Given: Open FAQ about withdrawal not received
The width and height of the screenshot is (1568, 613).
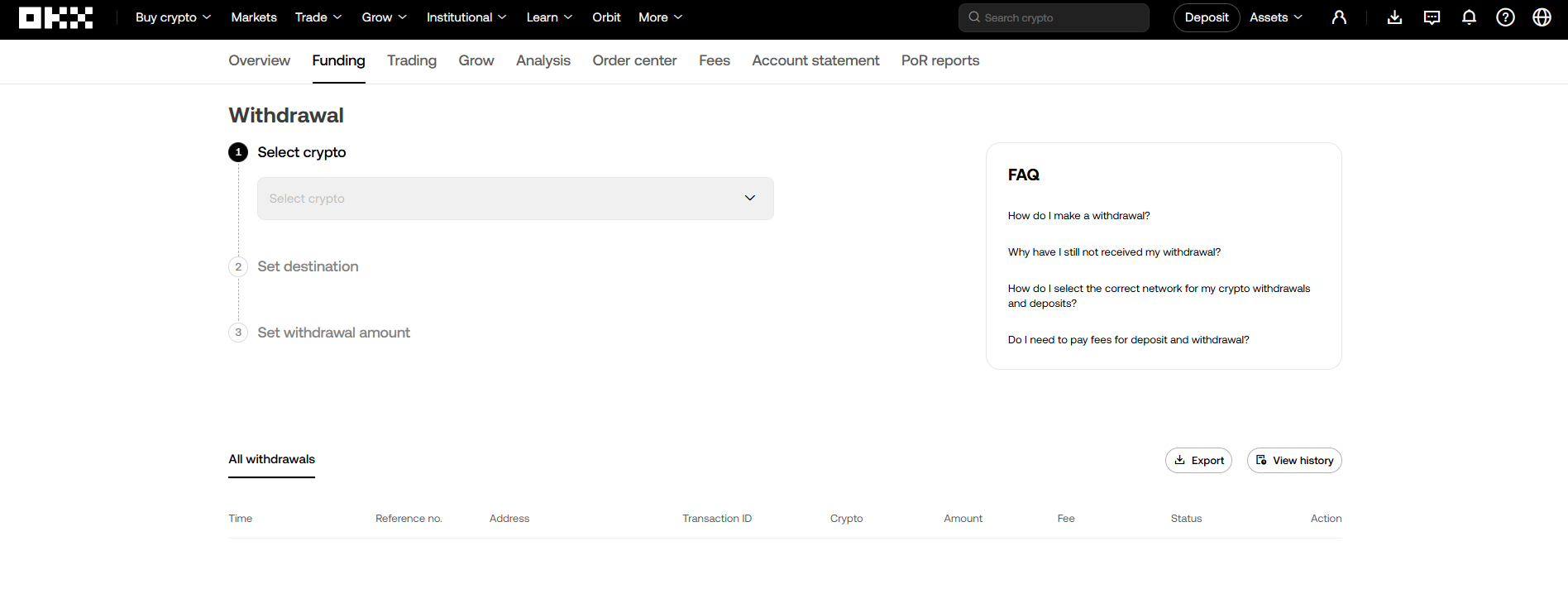Looking at the screenshot, I should pyautogui.click(x=1114, y=252).
